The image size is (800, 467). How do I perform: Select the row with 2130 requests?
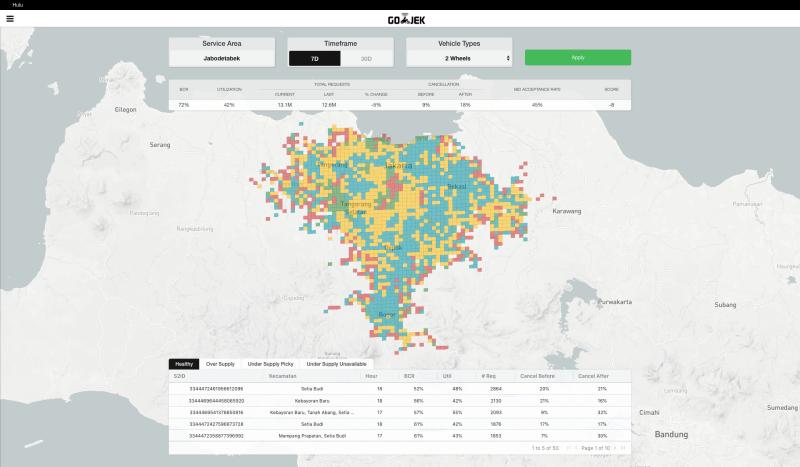click(400, 401)
